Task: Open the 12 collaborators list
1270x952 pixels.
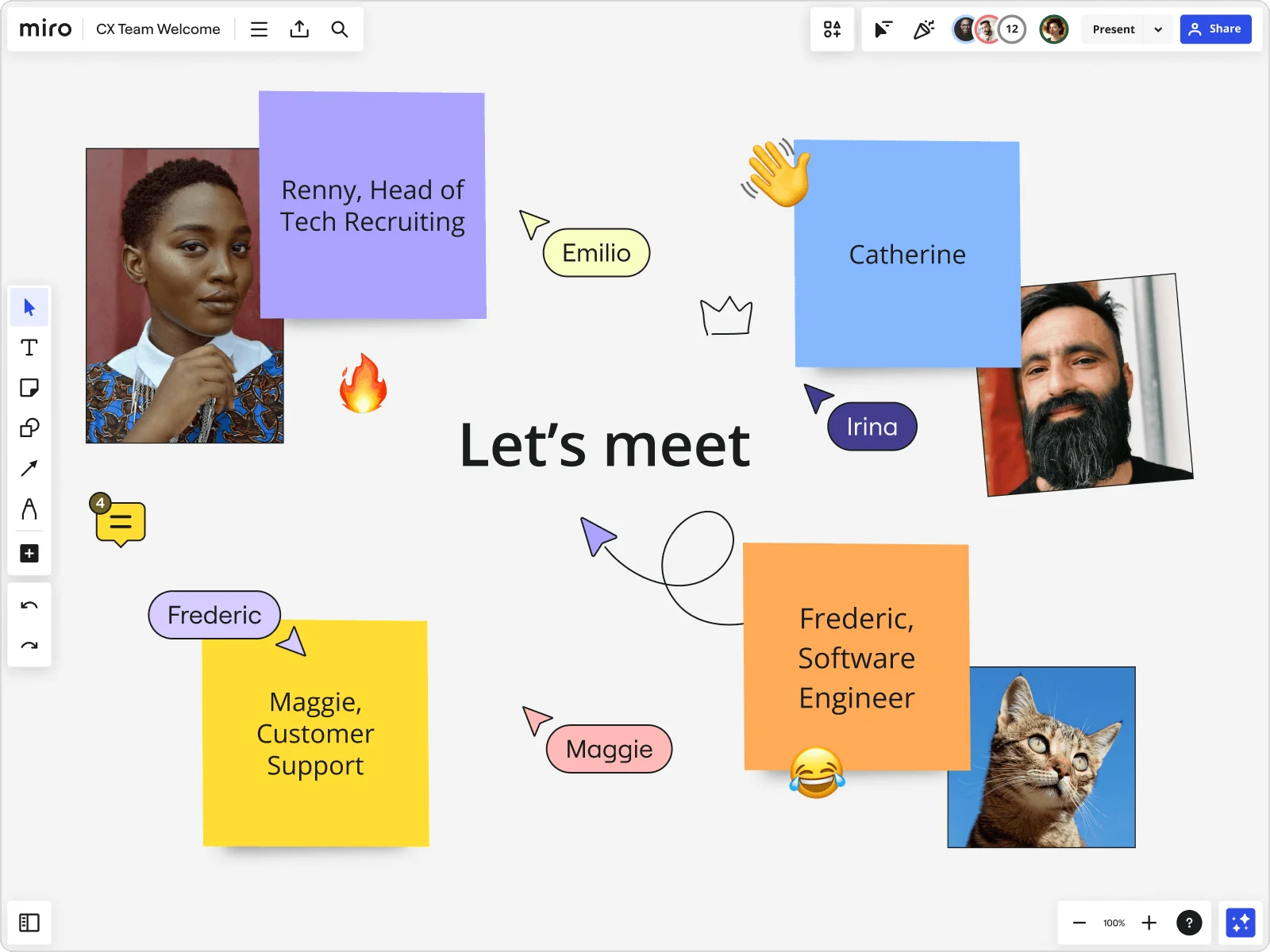Action: click(1012, 29)
